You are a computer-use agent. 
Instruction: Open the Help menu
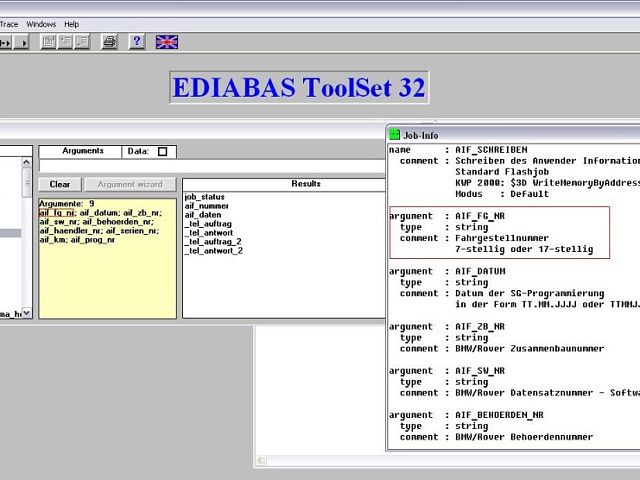(71, 24)
